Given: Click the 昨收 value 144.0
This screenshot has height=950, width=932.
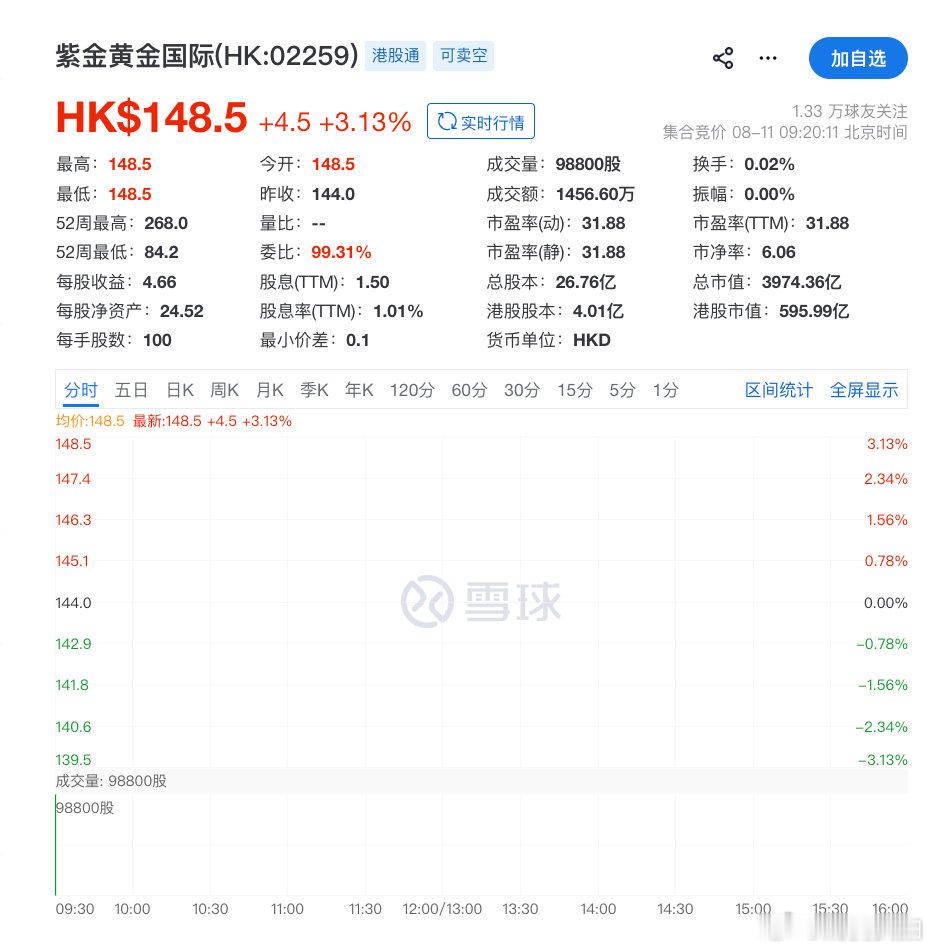Looking at the screenshot, I should coord(333,194).
